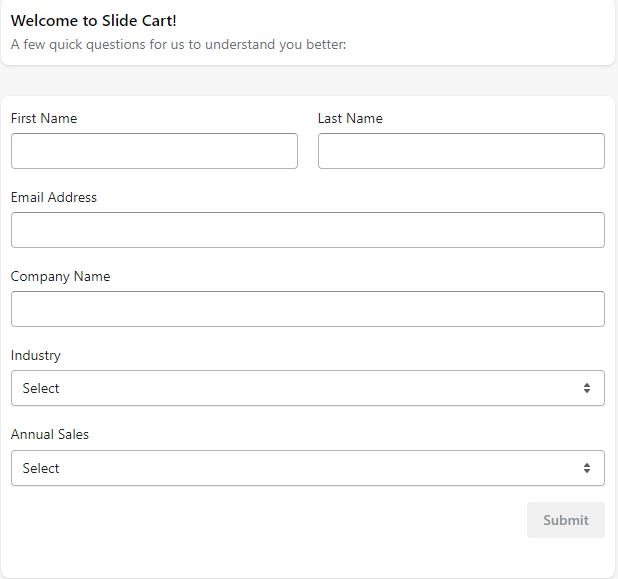Click the Welcome to Slide Cart heading

coord(94,20)
